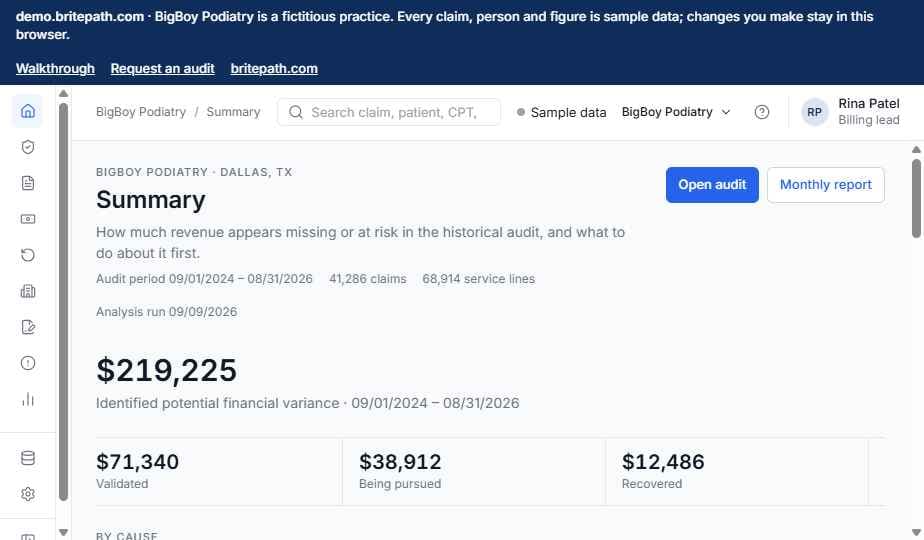Open the edit note sidebar icon
Screen dimensions: 924x540
pyautogui.click(x=28, y=327)
